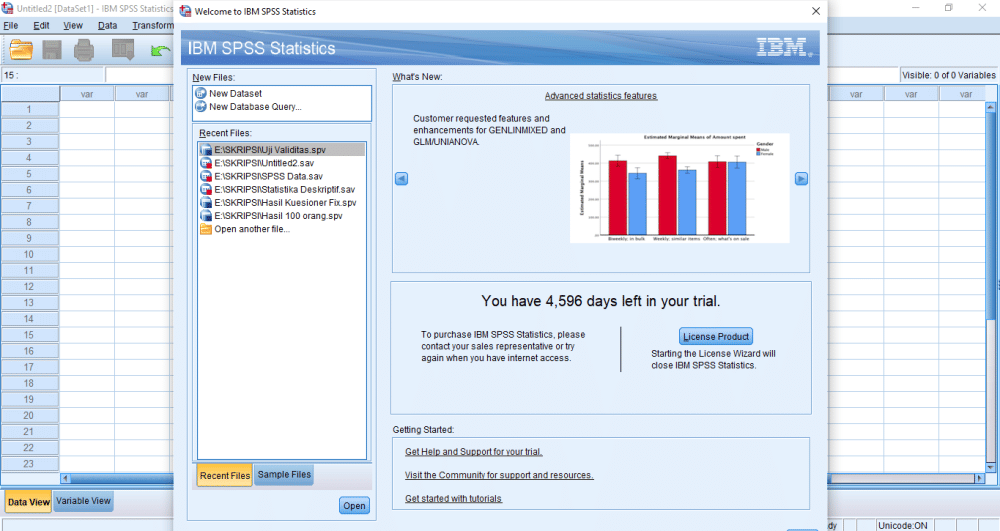Click the Open data document folder icon
The height and width of the screenshot is (531, 1000).
pos(22,49)
